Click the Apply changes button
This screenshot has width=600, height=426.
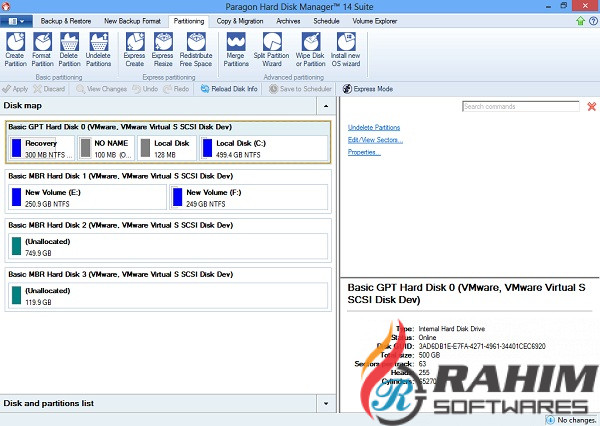[15, 89]
